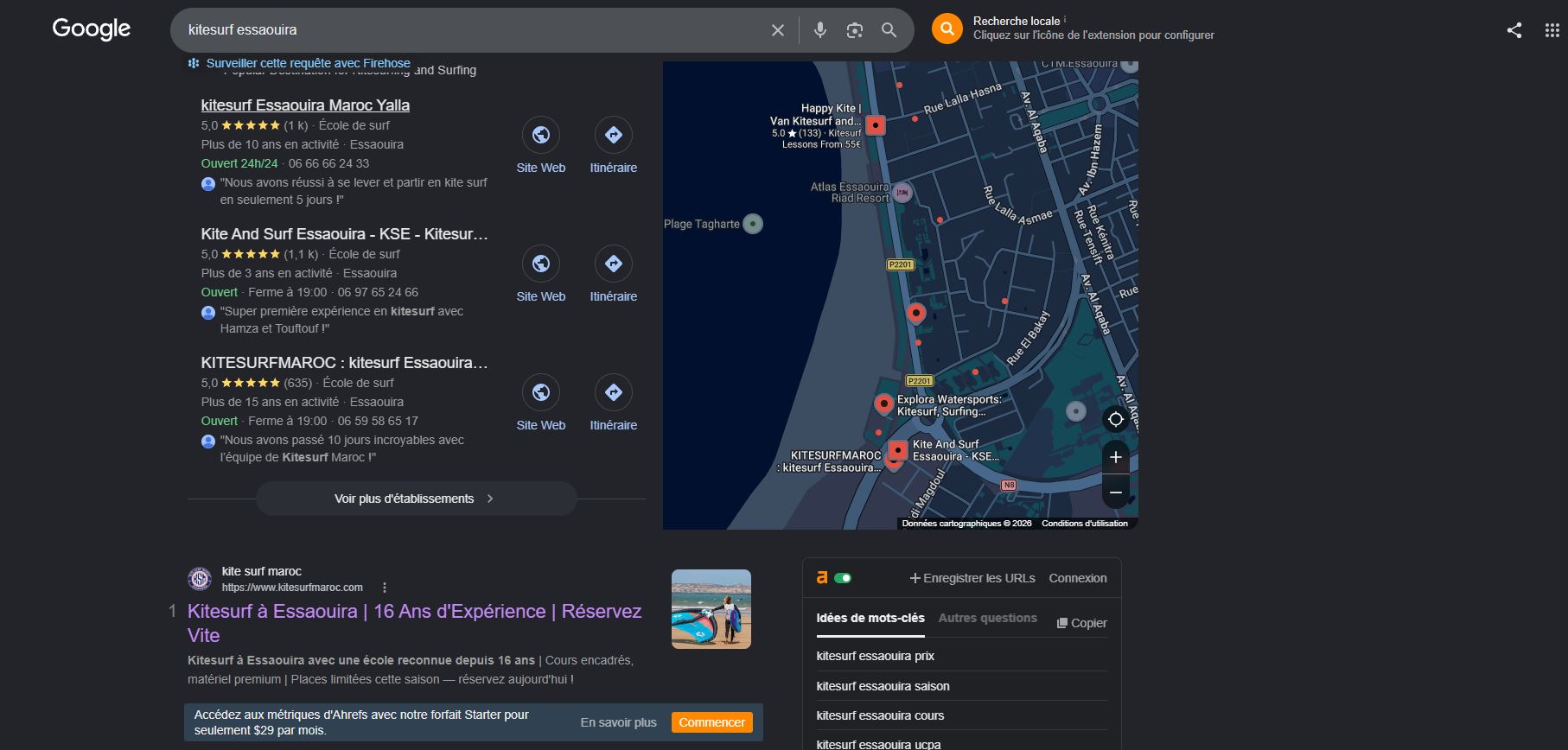Zoom out on the map
Image resolution: width=1568 pixels, height=750 pixels.
pos(1116,493)
